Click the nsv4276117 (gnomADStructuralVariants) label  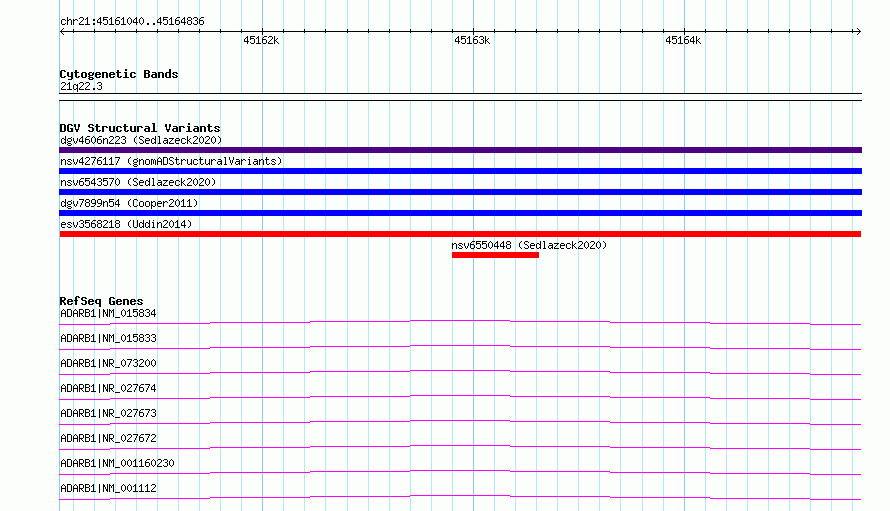click(x=171, y=161)
